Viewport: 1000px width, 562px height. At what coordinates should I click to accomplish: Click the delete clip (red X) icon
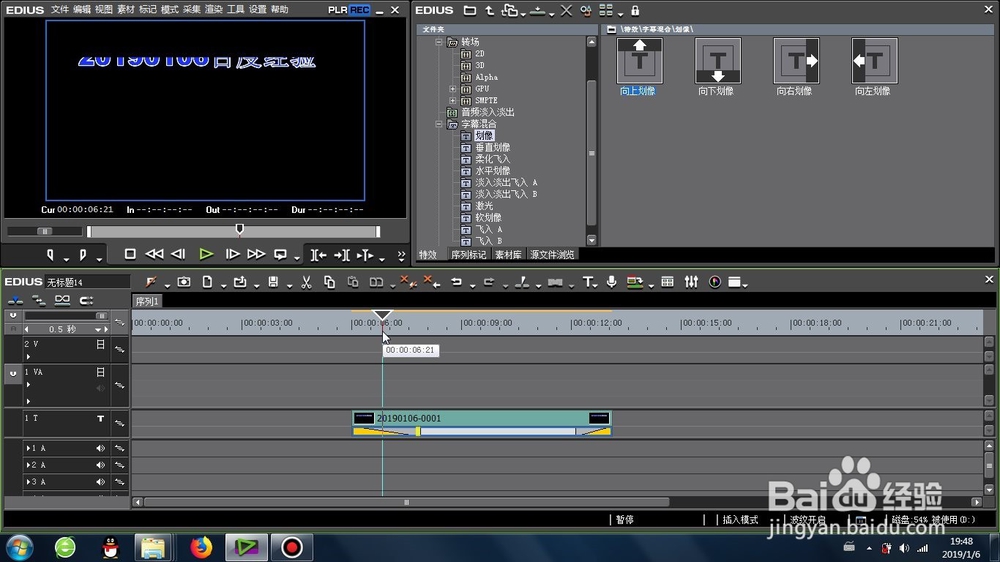407,282
